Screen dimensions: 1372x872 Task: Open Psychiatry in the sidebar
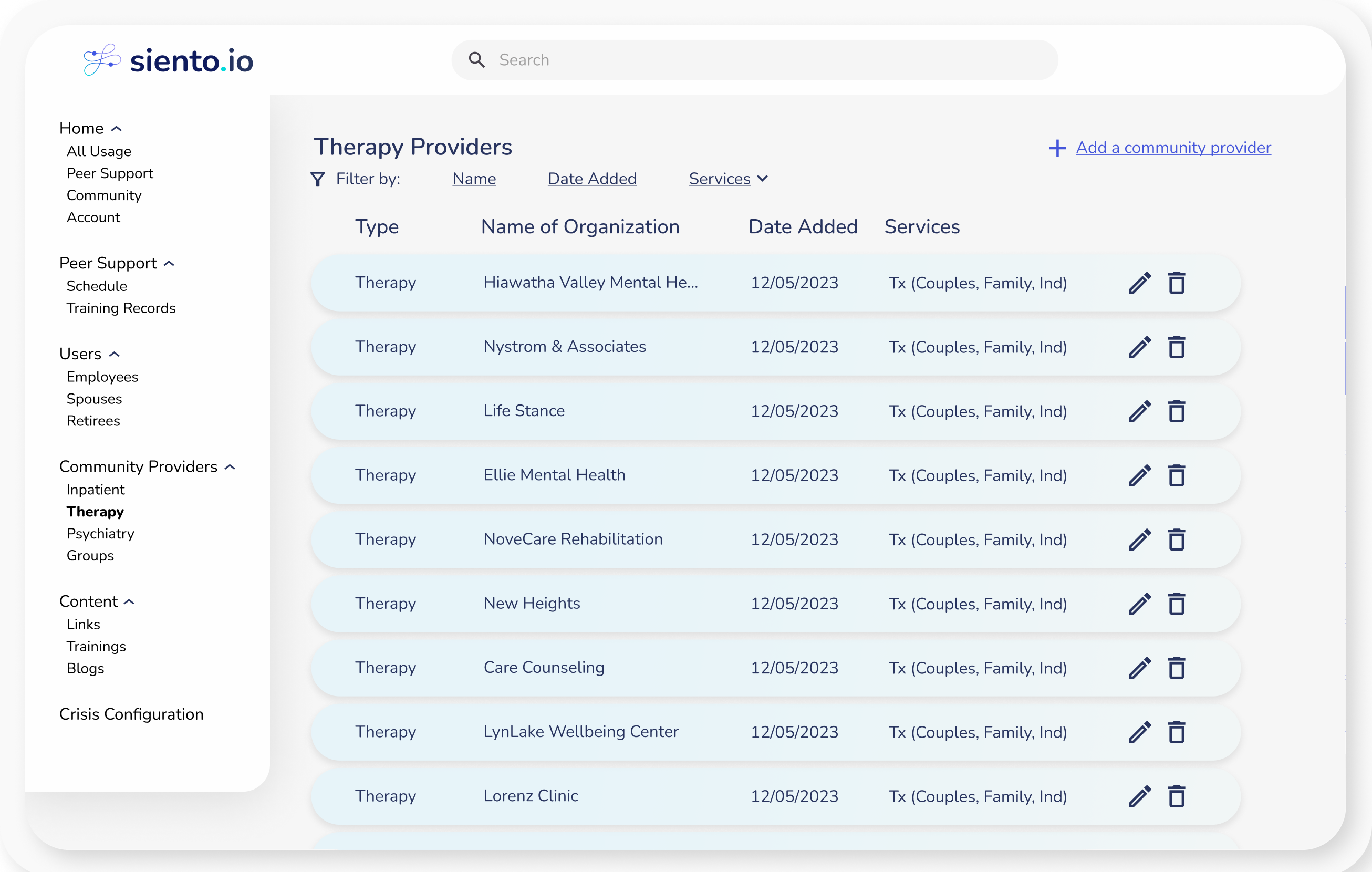pyautogui.click(x=100, y=534)
